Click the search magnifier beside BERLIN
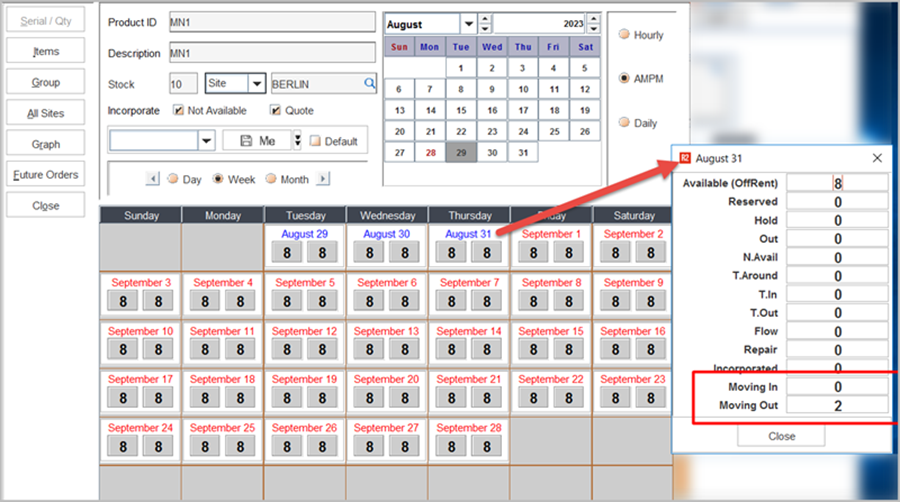 tap(369, 84)
